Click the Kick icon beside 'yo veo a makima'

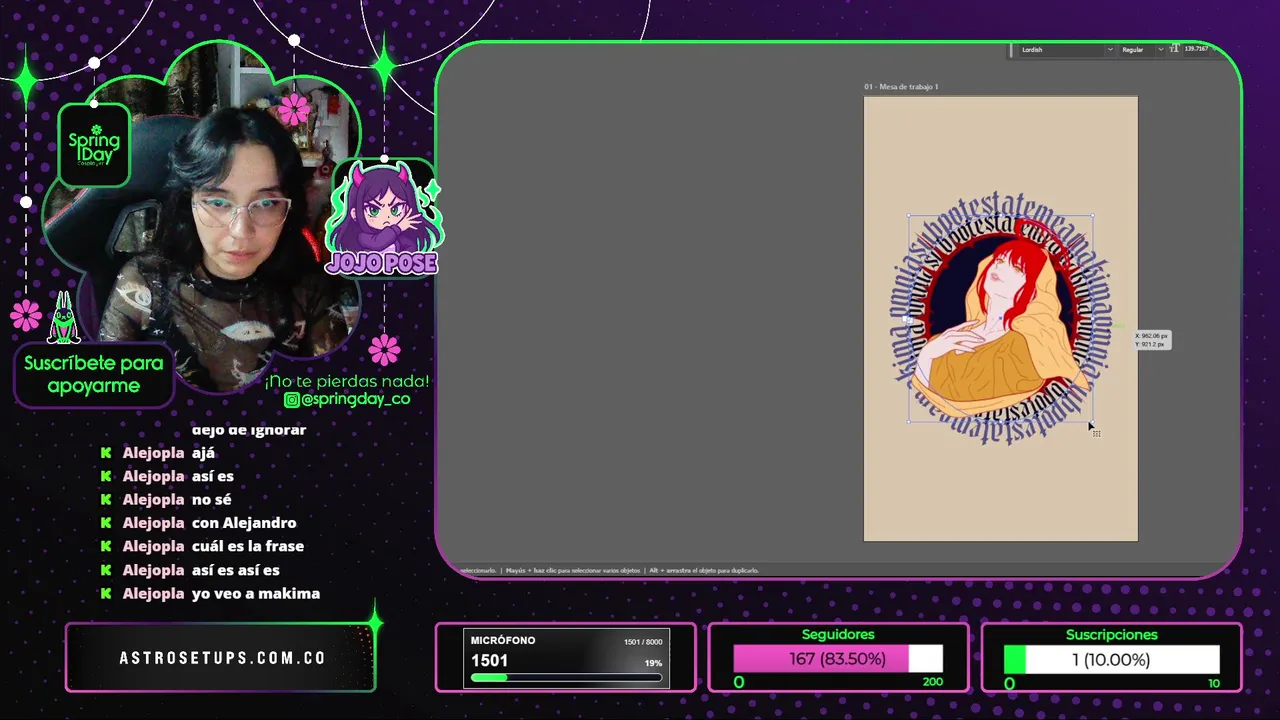tap(106, 594)
